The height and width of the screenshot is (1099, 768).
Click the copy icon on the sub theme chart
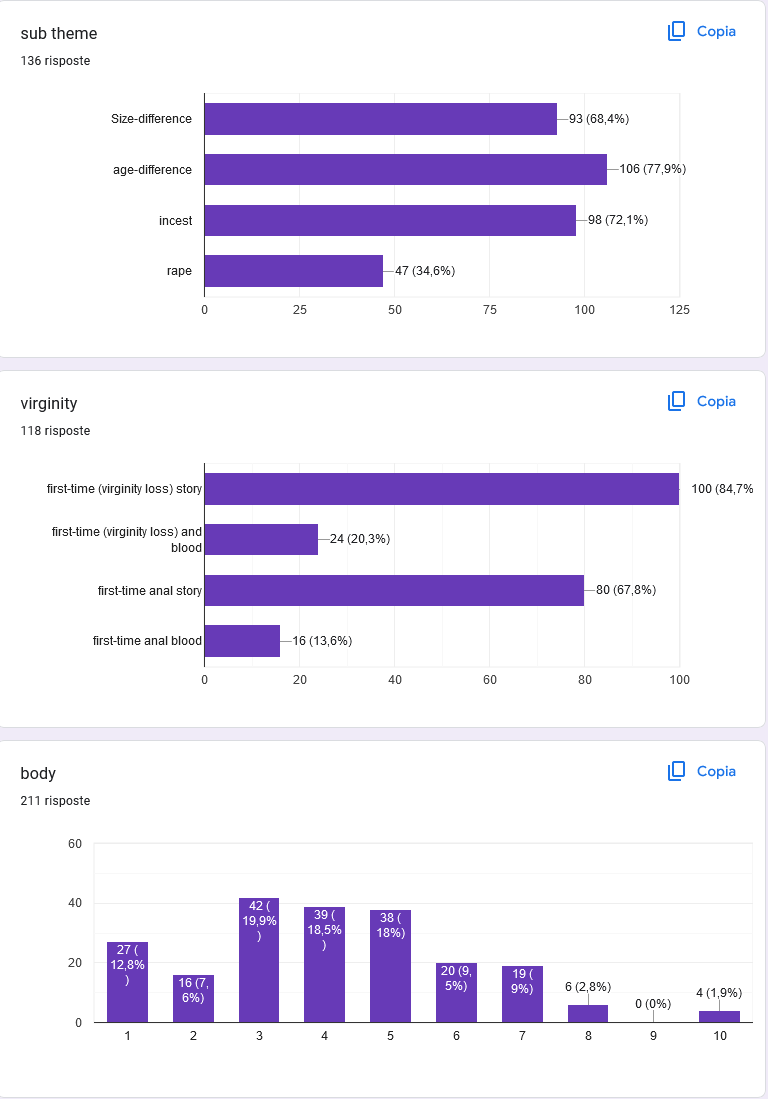676,32
